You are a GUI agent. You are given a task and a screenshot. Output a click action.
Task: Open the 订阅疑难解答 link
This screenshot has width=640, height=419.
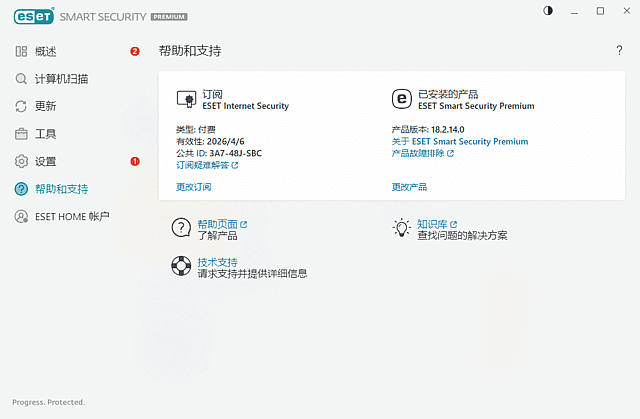tap(202, 165)
